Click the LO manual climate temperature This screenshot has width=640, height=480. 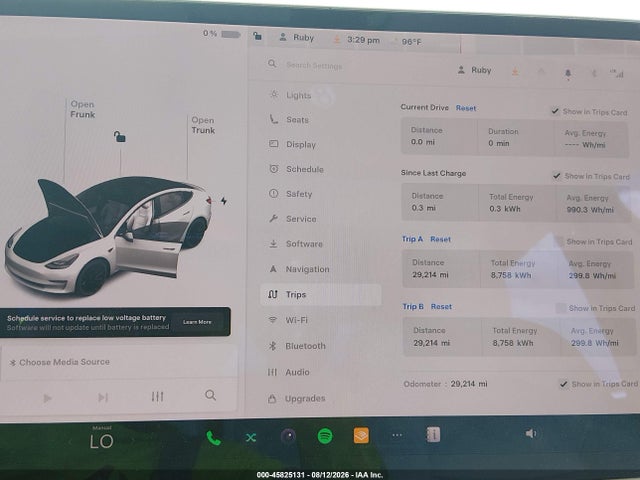pos(101,441)
